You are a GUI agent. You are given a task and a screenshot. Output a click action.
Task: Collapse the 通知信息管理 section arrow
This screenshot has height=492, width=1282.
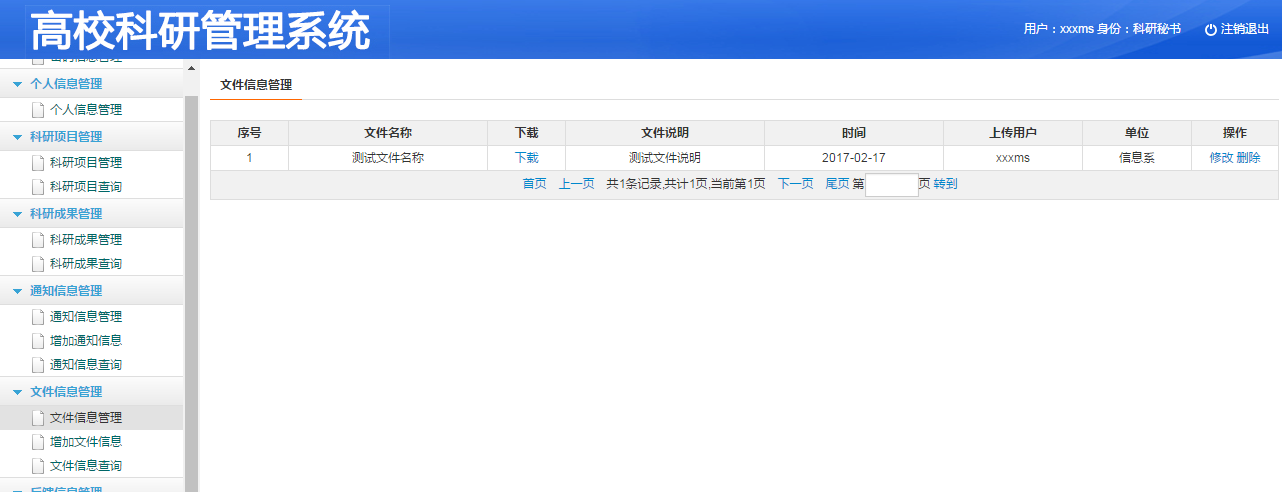tap(17, 291)
